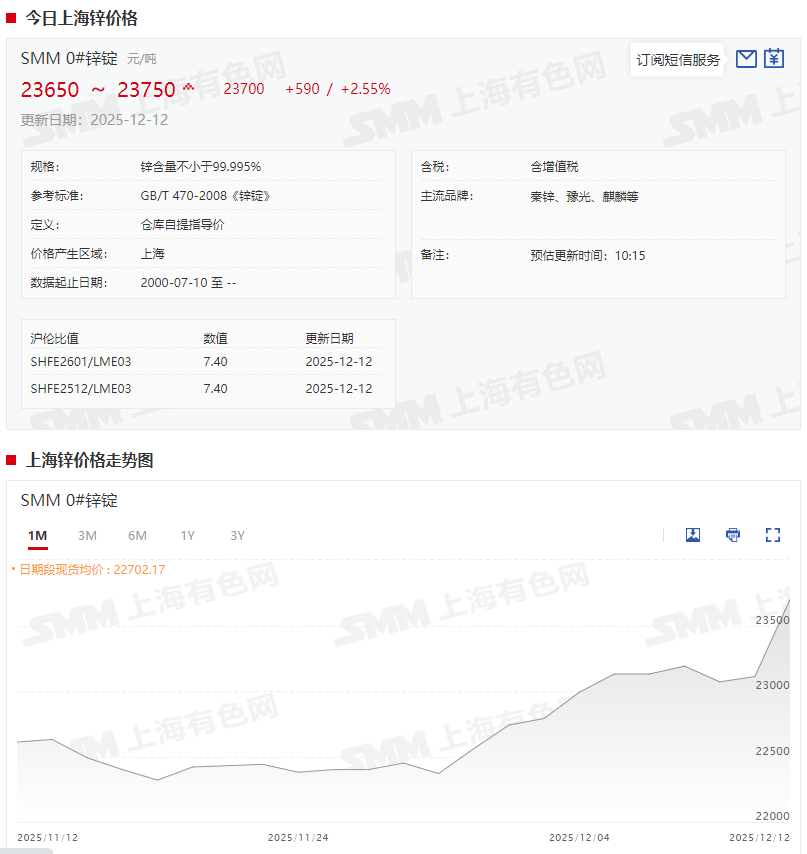This screenshot has height=854, width=807.
Task: Click the spec value 锌含量不小于99.995%
Action: coord(200,167)
